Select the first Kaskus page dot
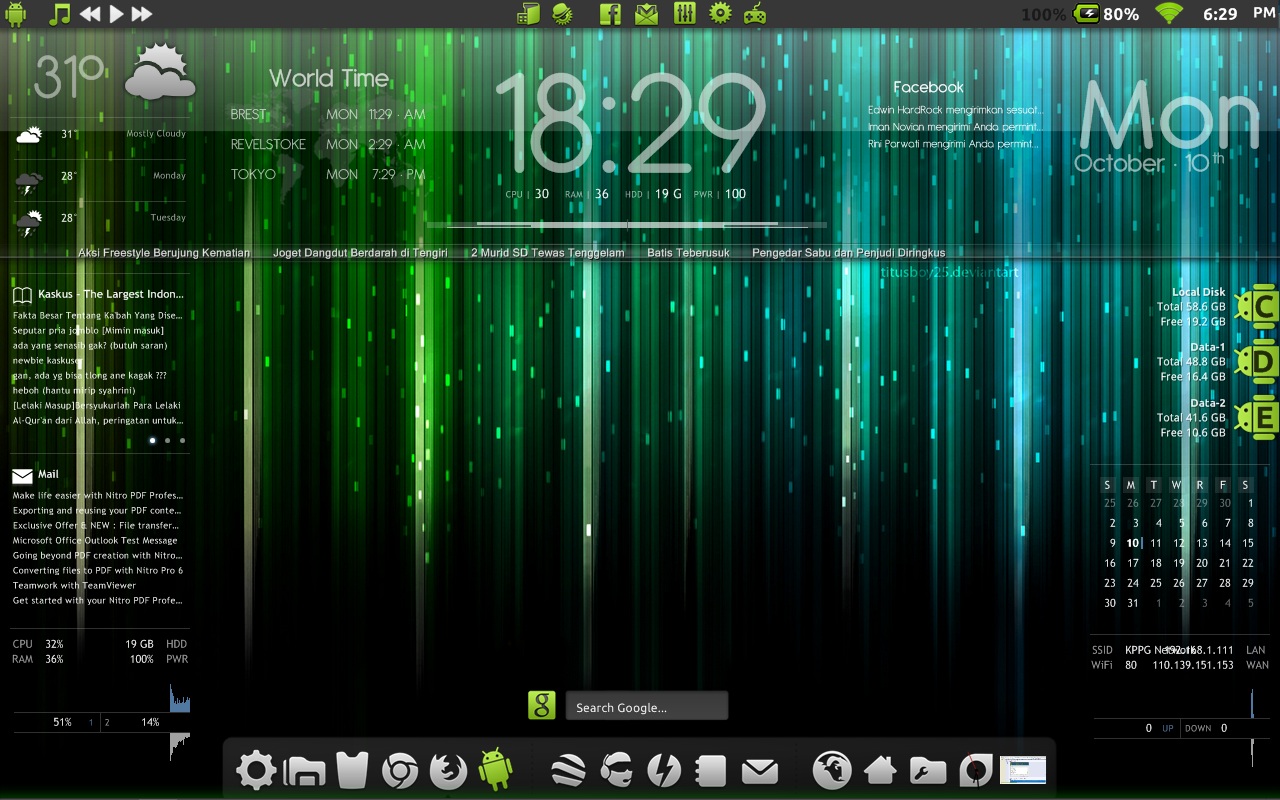Screen dimensions: 1280x800 click(x=152, y=440)
